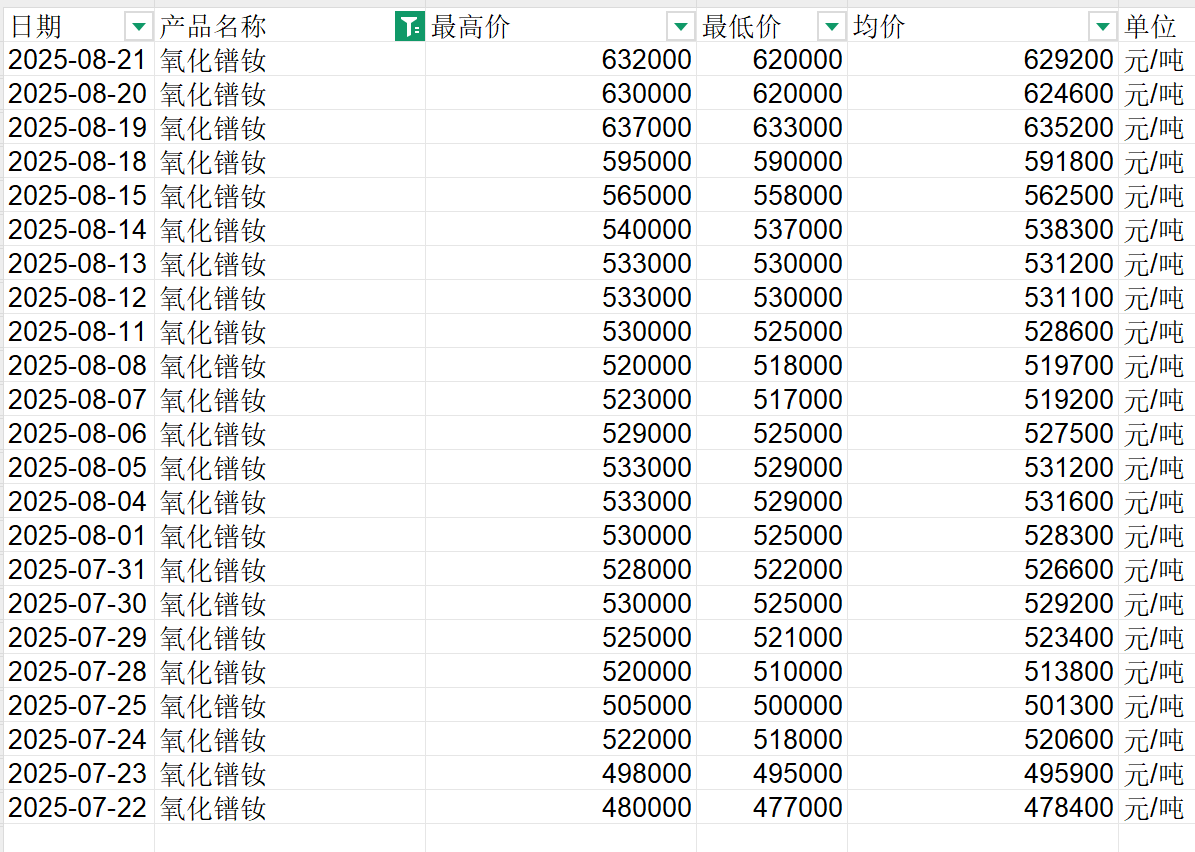Select date cell 2025-07-29

point(78,637)
